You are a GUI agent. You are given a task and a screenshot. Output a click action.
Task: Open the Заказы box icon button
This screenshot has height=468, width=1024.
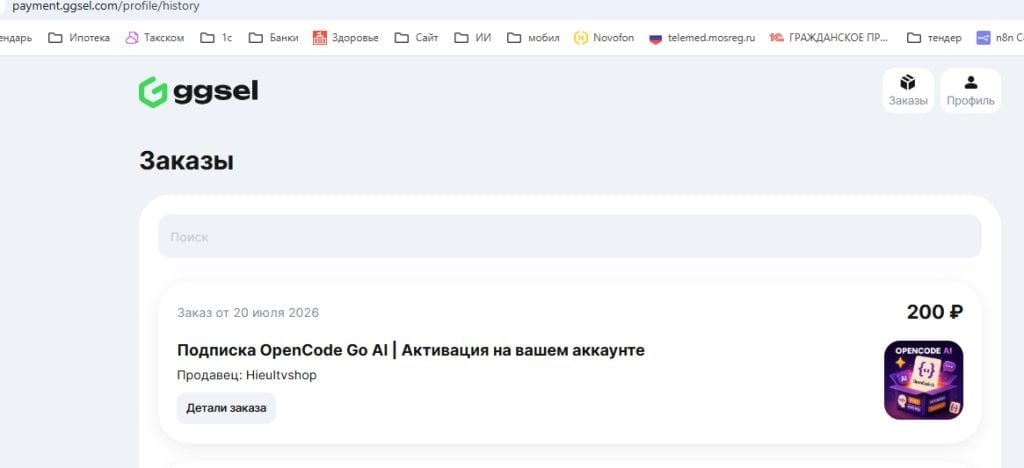[x=908, y=91]
